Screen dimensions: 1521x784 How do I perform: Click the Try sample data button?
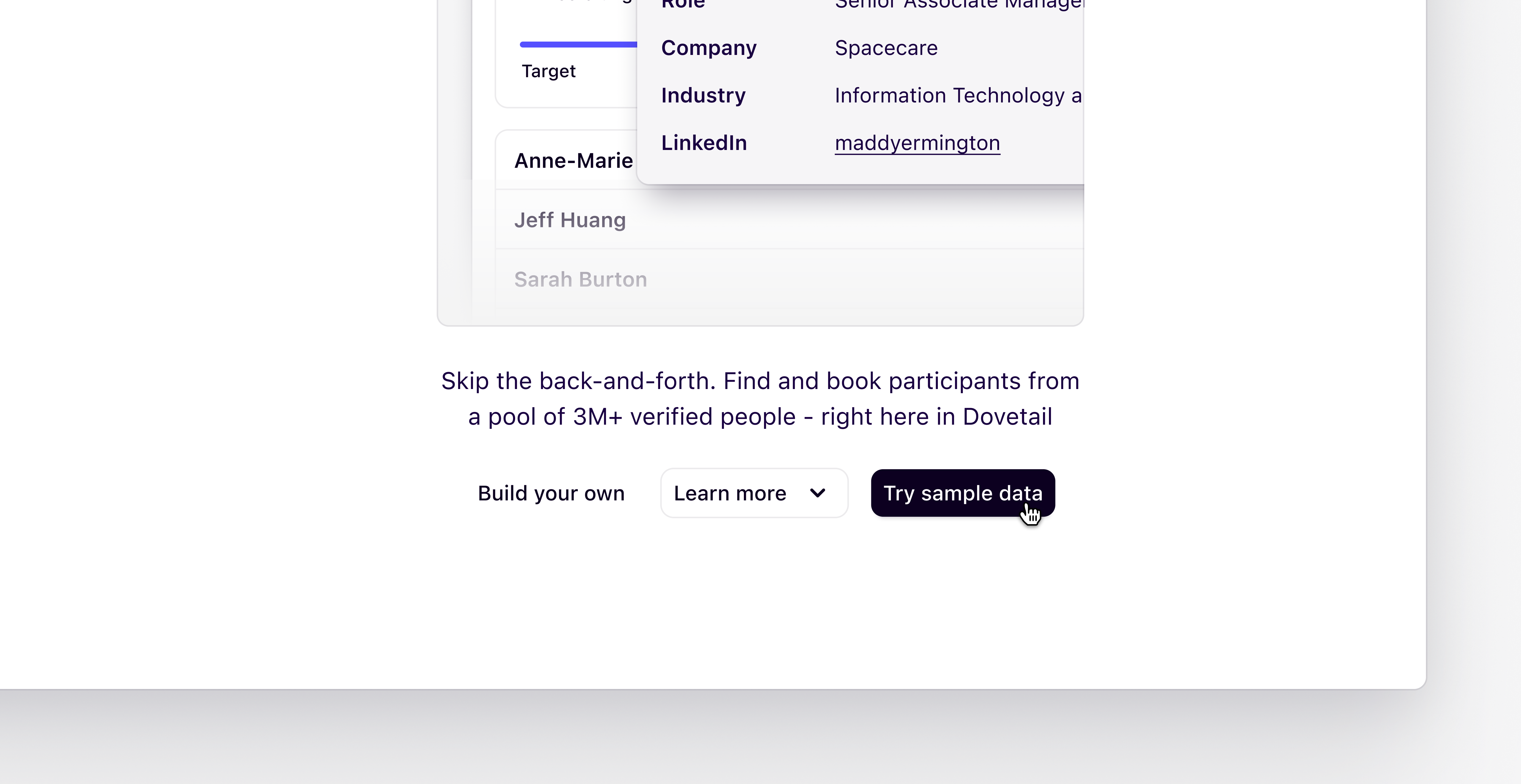click(x=962, y=493)
